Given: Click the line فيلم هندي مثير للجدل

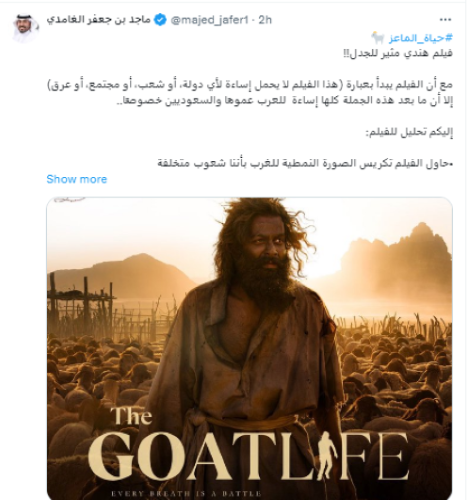Looking at the screenshot, I should [x=398, y=53].
